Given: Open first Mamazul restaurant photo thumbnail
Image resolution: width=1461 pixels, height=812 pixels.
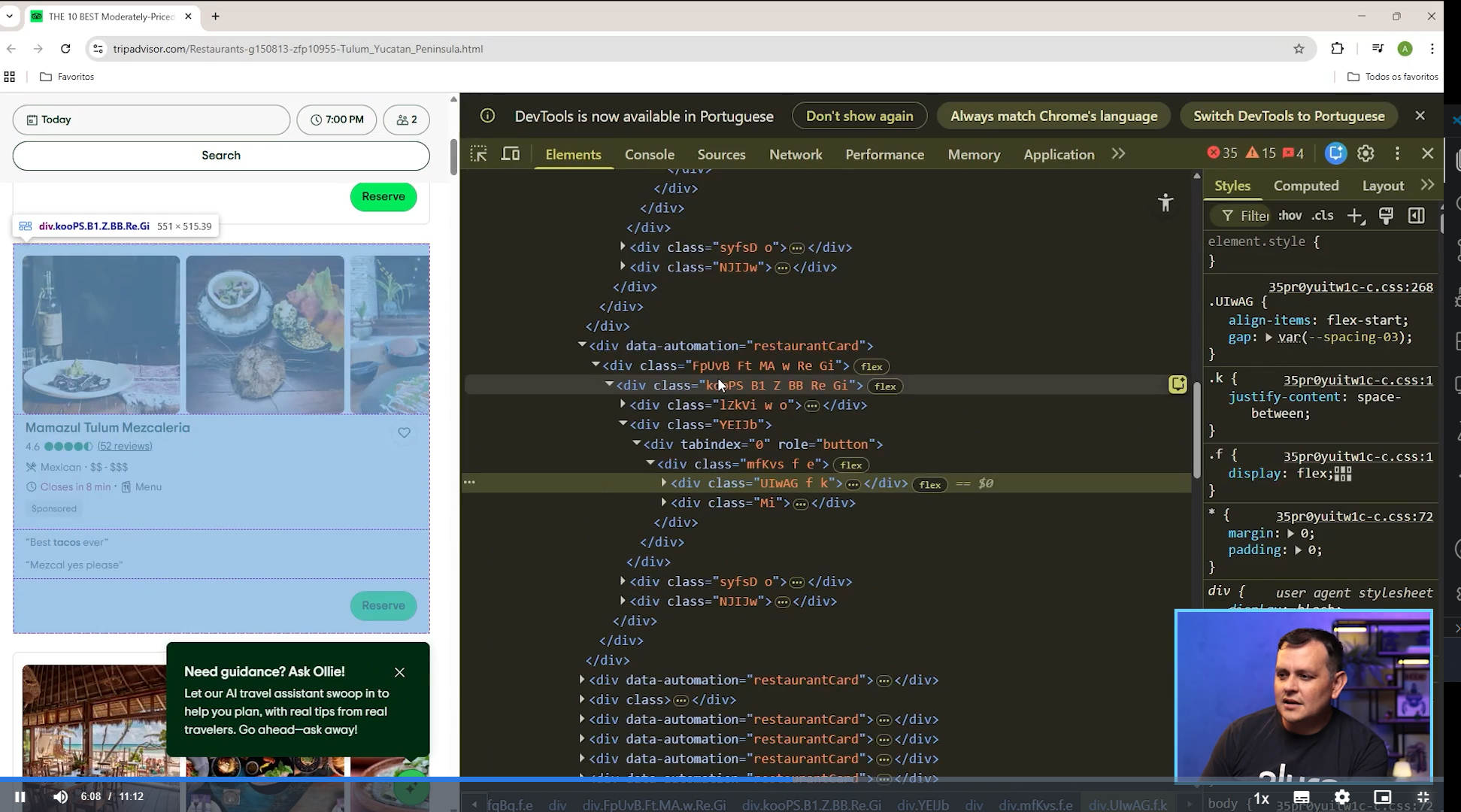Looking at the screenshot, I should (101, 335).
